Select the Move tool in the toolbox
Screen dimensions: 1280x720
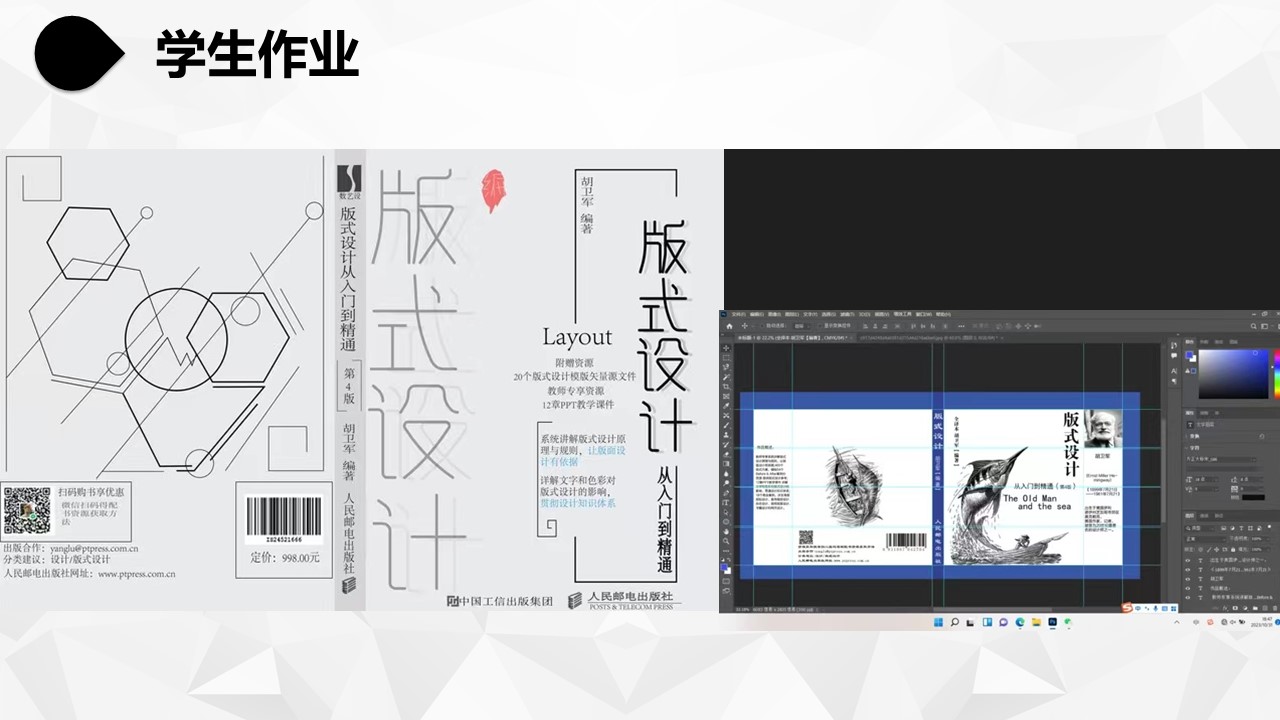[x=727, y=347]
